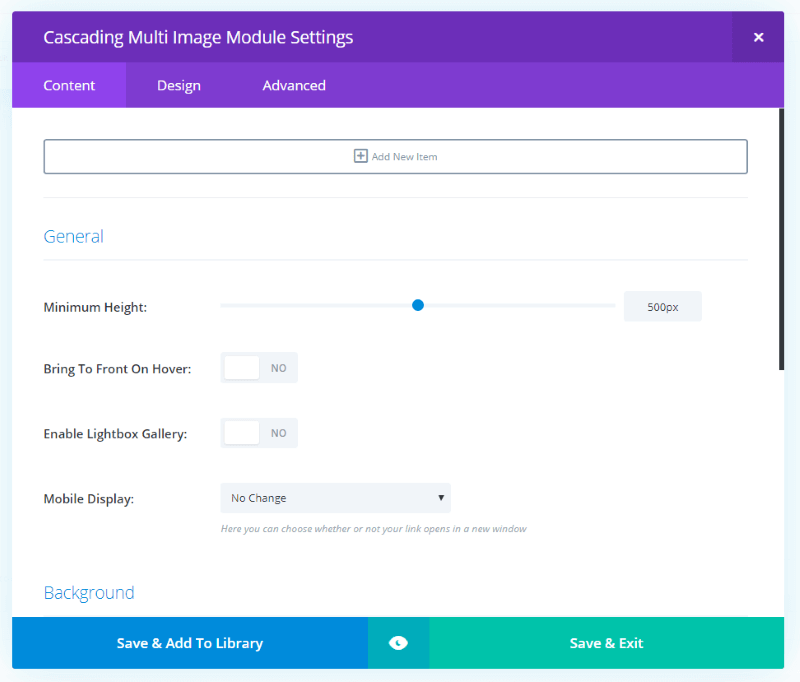Image resolution: width=800 pixels, height=682 pixels.
Task: Click the eye preview icon
Action: click(398, 643)
